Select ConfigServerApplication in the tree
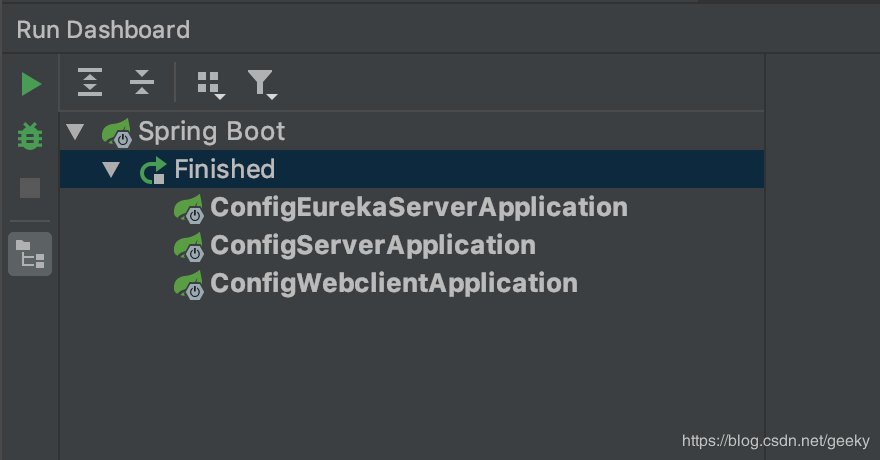Viewport: 880px width, 460px height. point(372,246)
